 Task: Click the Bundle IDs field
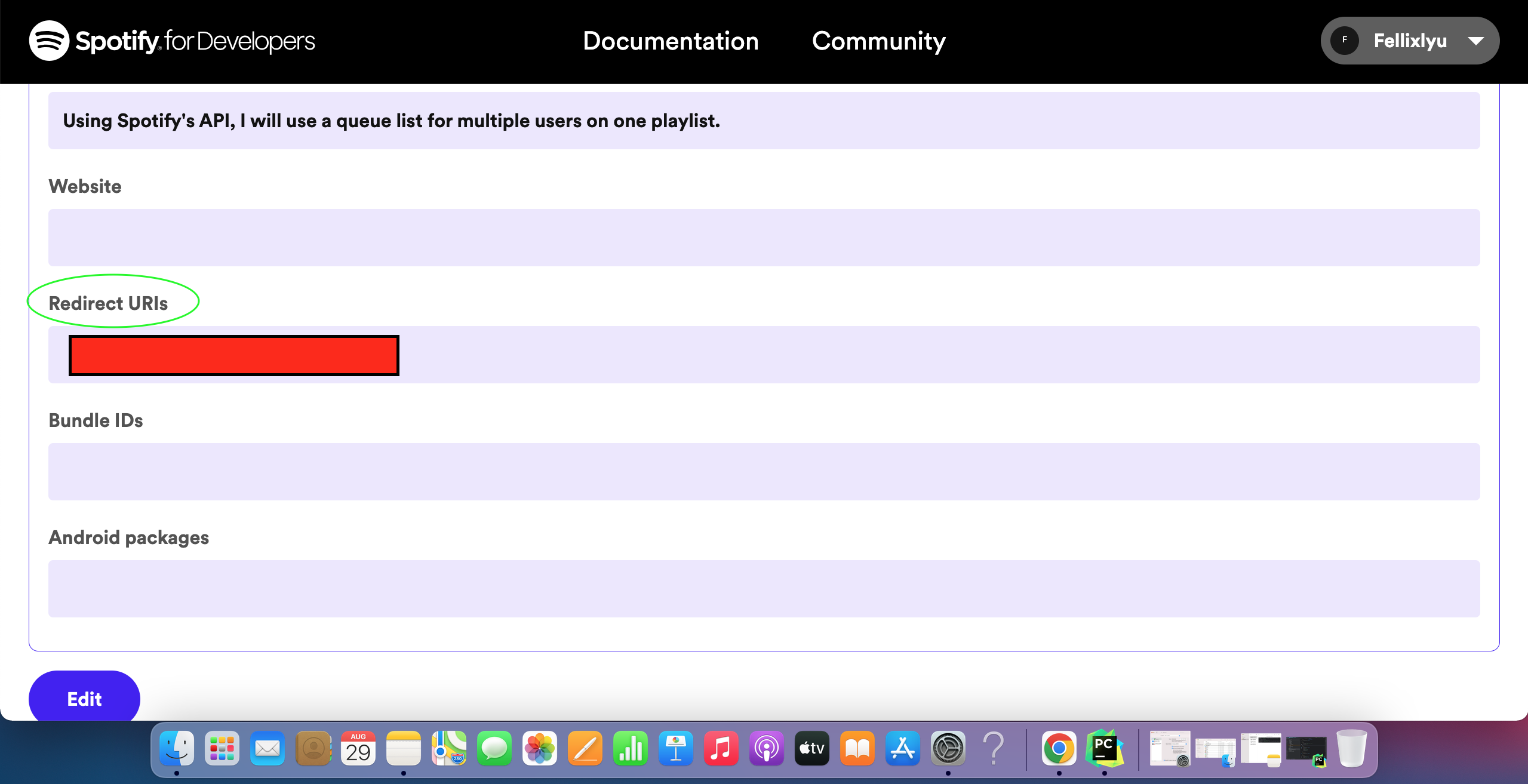click(764, 471)
